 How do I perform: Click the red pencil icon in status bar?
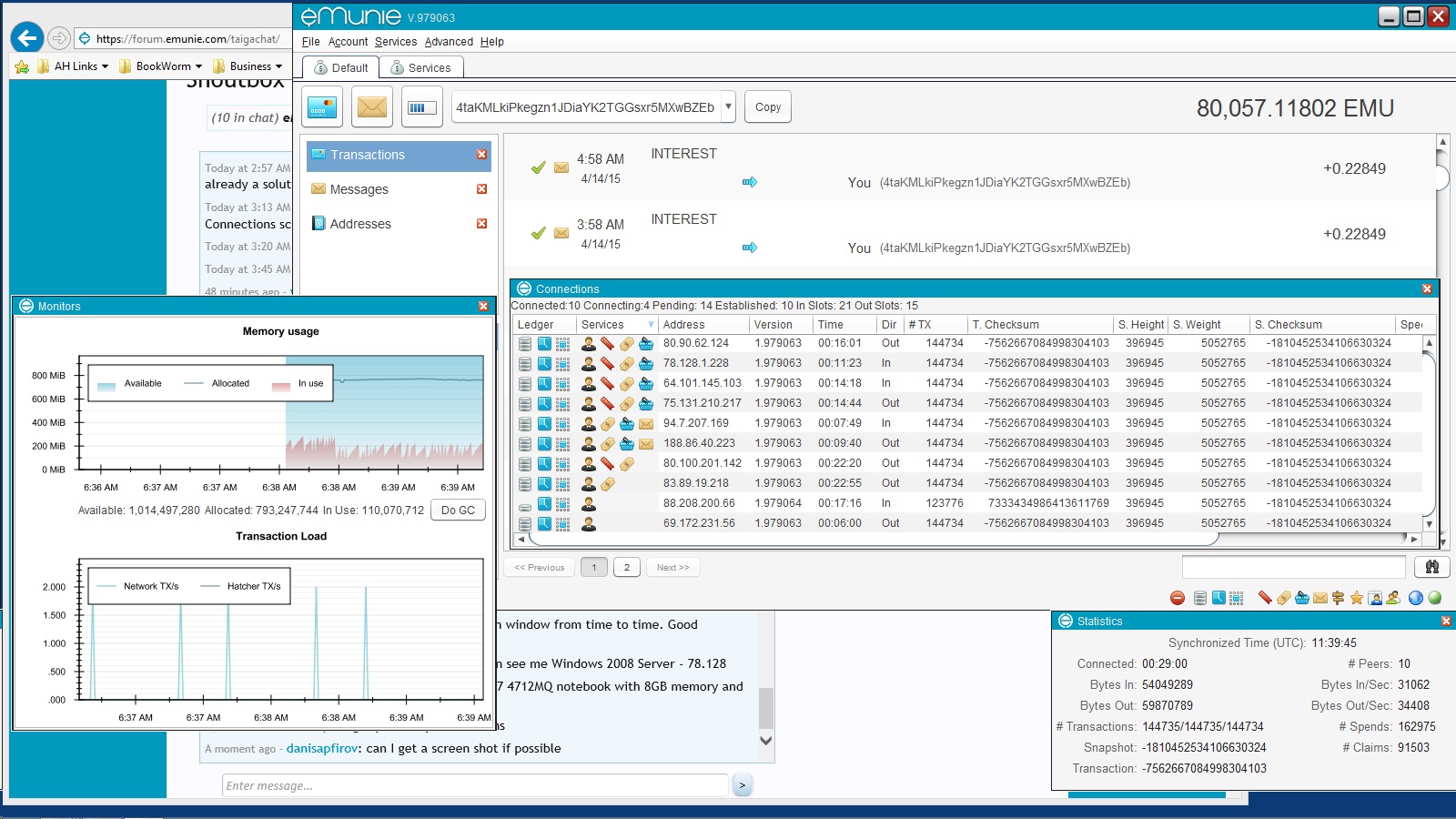(x=1265, y=598)
